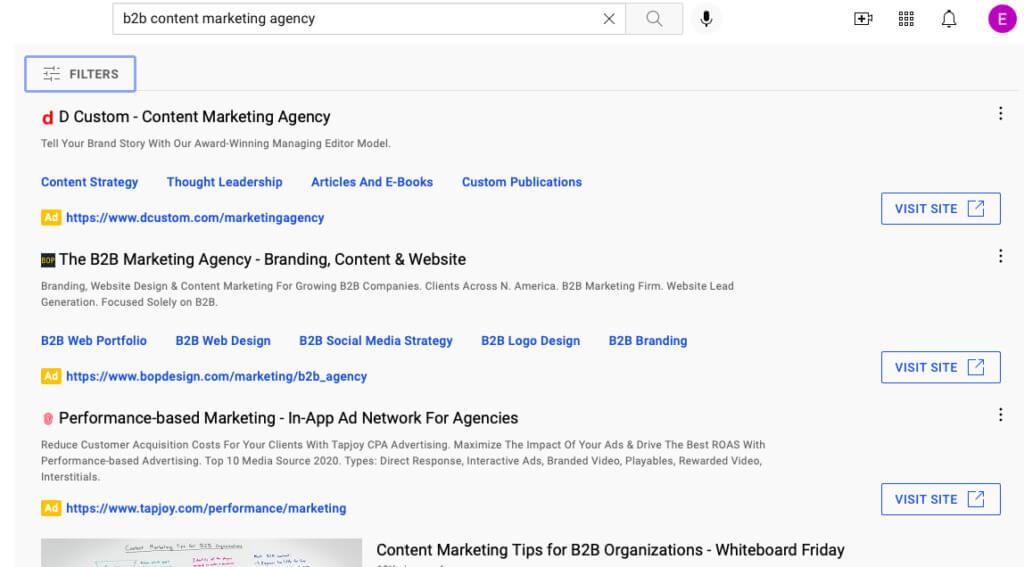Open the three-dot menu for D Custom ad
The height and width of the screenshot is (567, 1024).
[x=1000, y=114]
